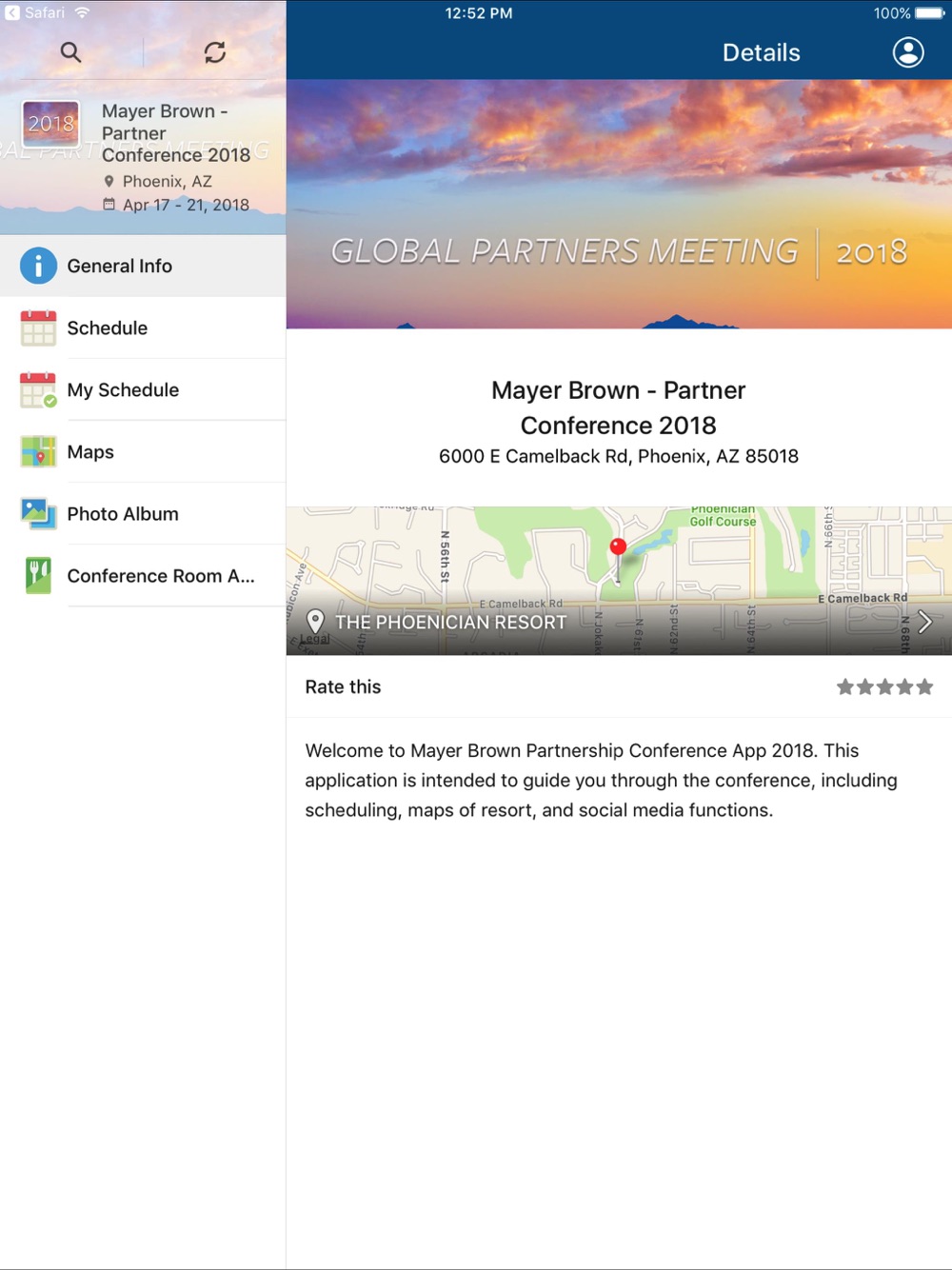Screen dimensions: 952x1270
Task: Tap the 12:52 PM clock
Action: click(x=479, y=13)
